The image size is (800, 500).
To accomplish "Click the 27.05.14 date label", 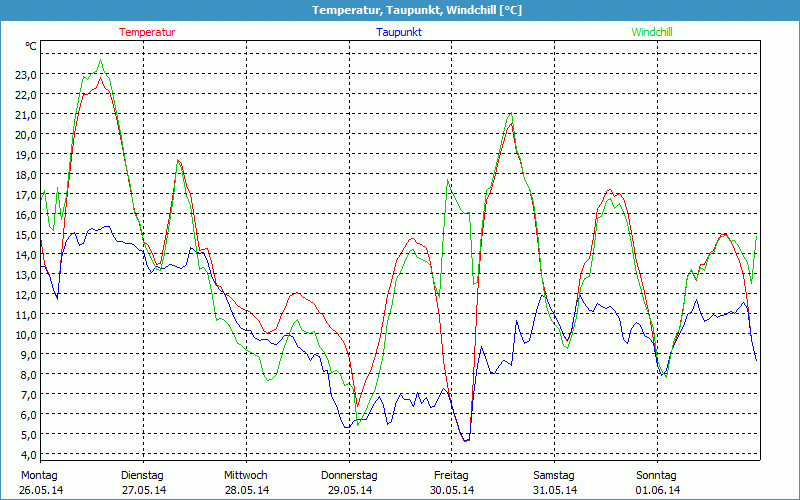I will pos(144,490).
